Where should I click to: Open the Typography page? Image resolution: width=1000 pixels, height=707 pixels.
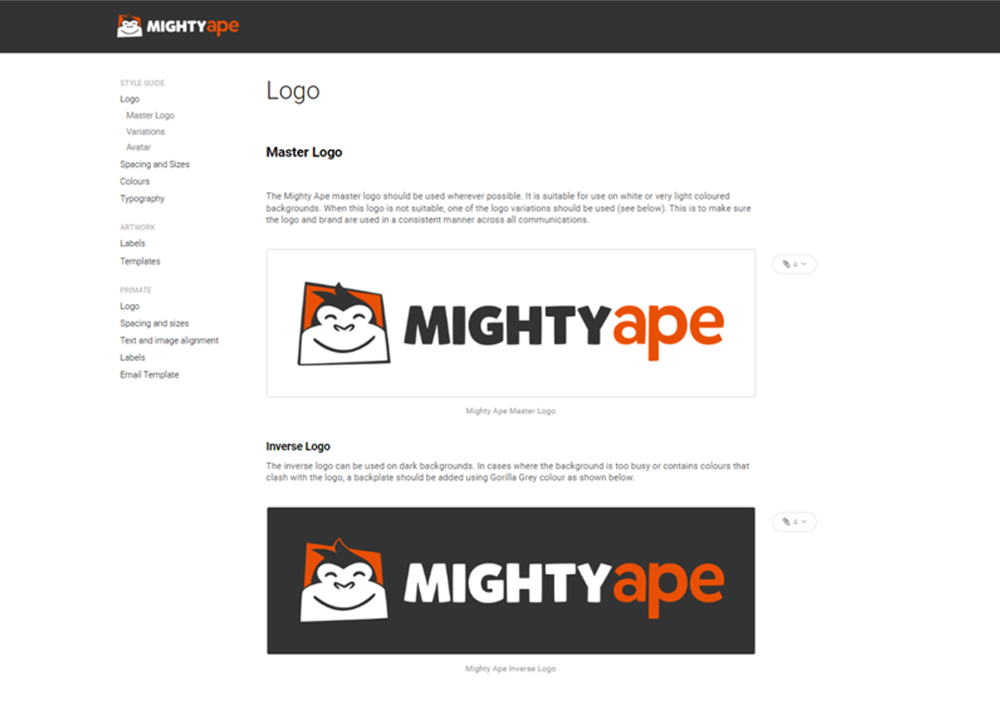click(x=142, y=199)
